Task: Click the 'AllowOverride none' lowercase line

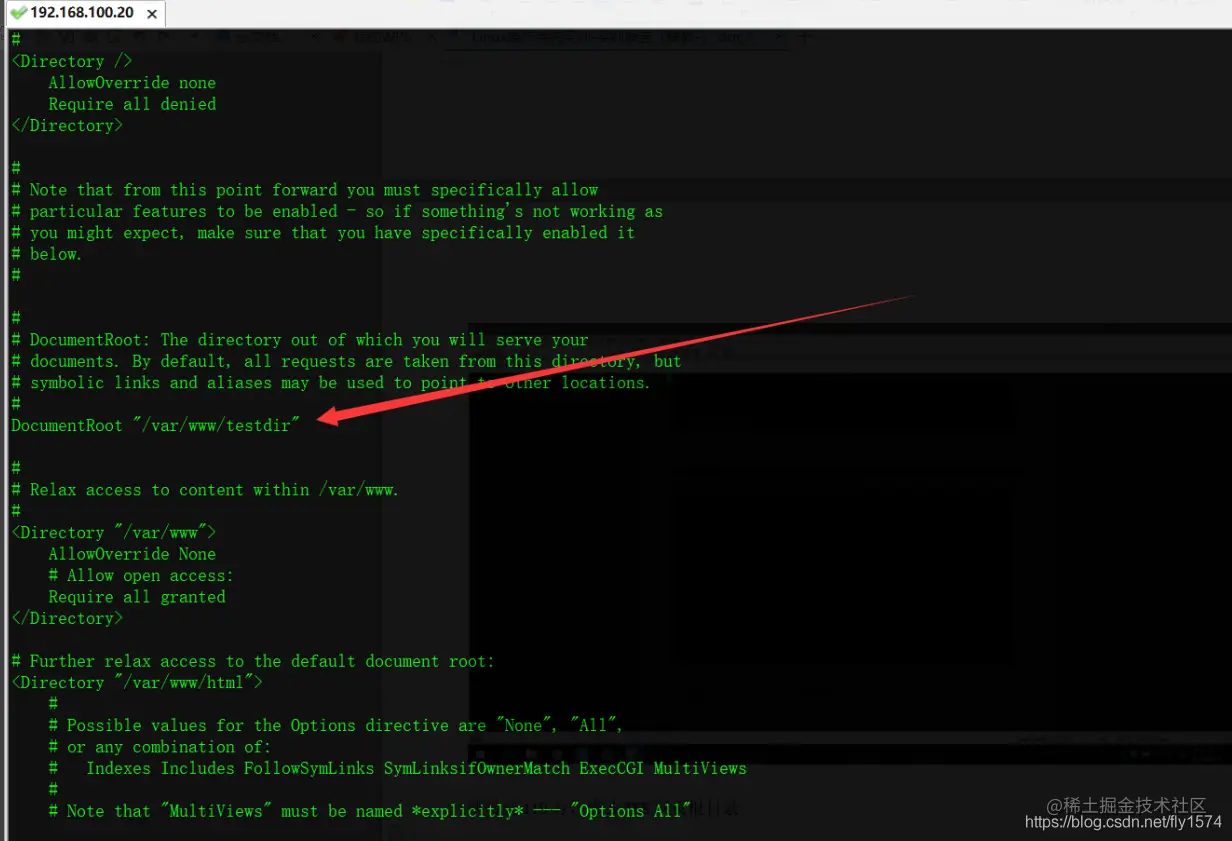Action: (x=132, y=83)
